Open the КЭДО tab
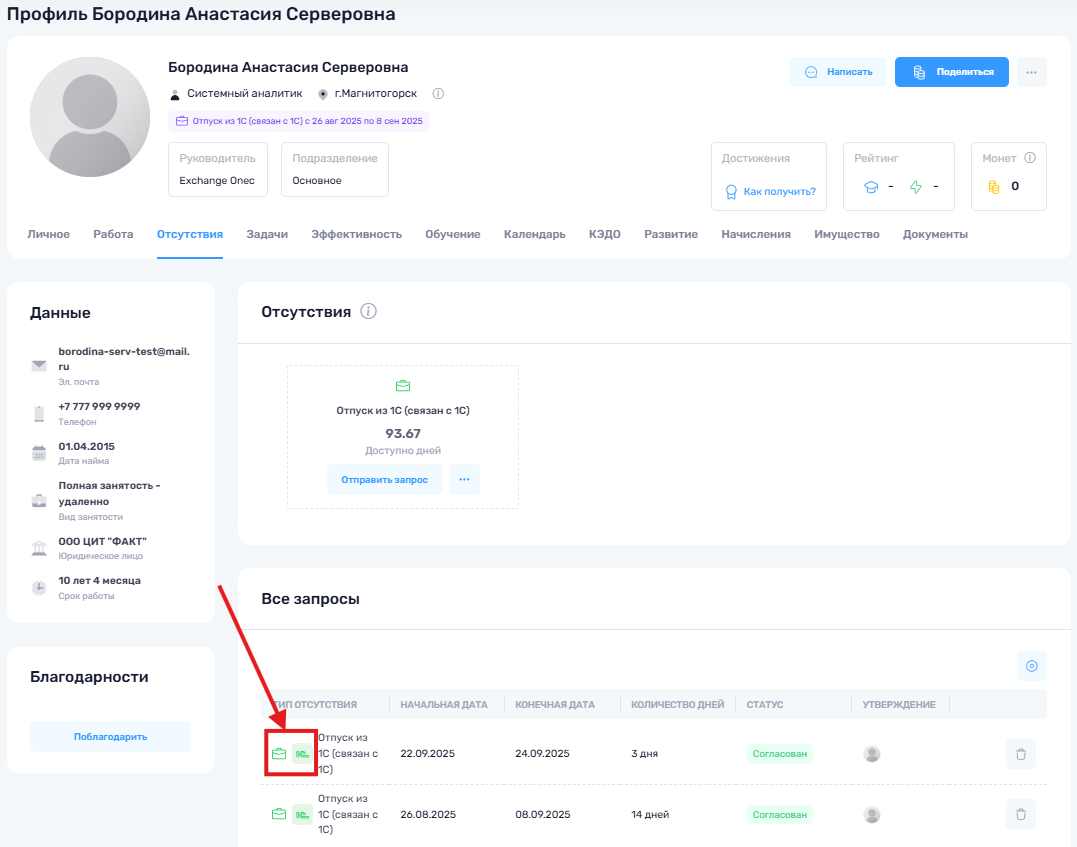The width and height of the screenshot is (1077, 847). tap(604, 234)
